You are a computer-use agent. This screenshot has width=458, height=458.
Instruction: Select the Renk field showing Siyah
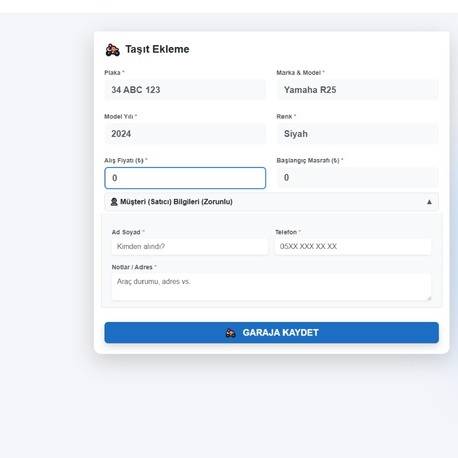(x=358, y=134)
